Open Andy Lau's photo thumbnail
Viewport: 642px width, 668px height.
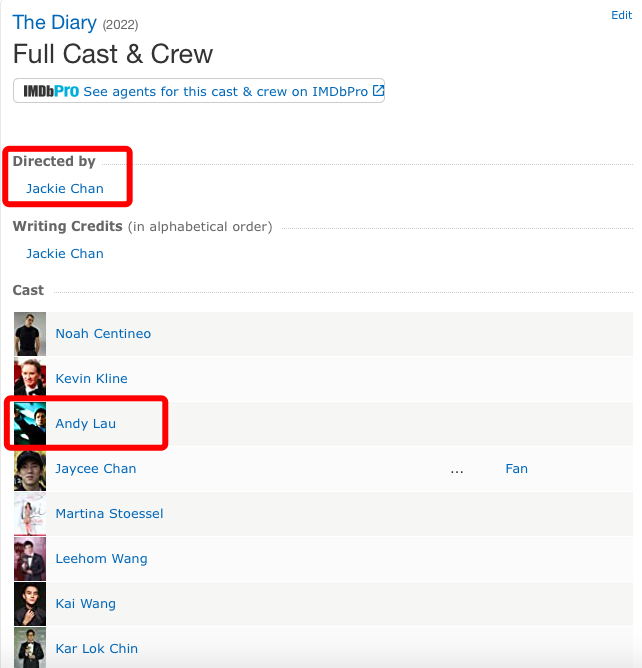[x=30, y=423]
